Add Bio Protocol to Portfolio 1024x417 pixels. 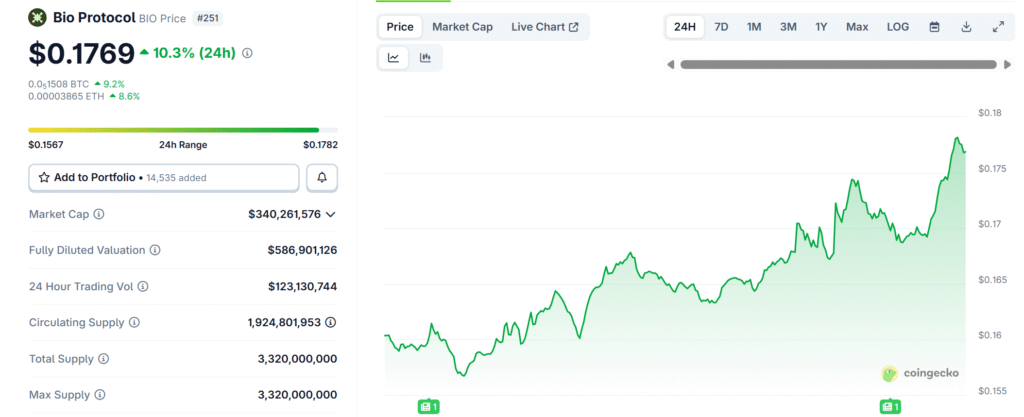coord(164,177)
